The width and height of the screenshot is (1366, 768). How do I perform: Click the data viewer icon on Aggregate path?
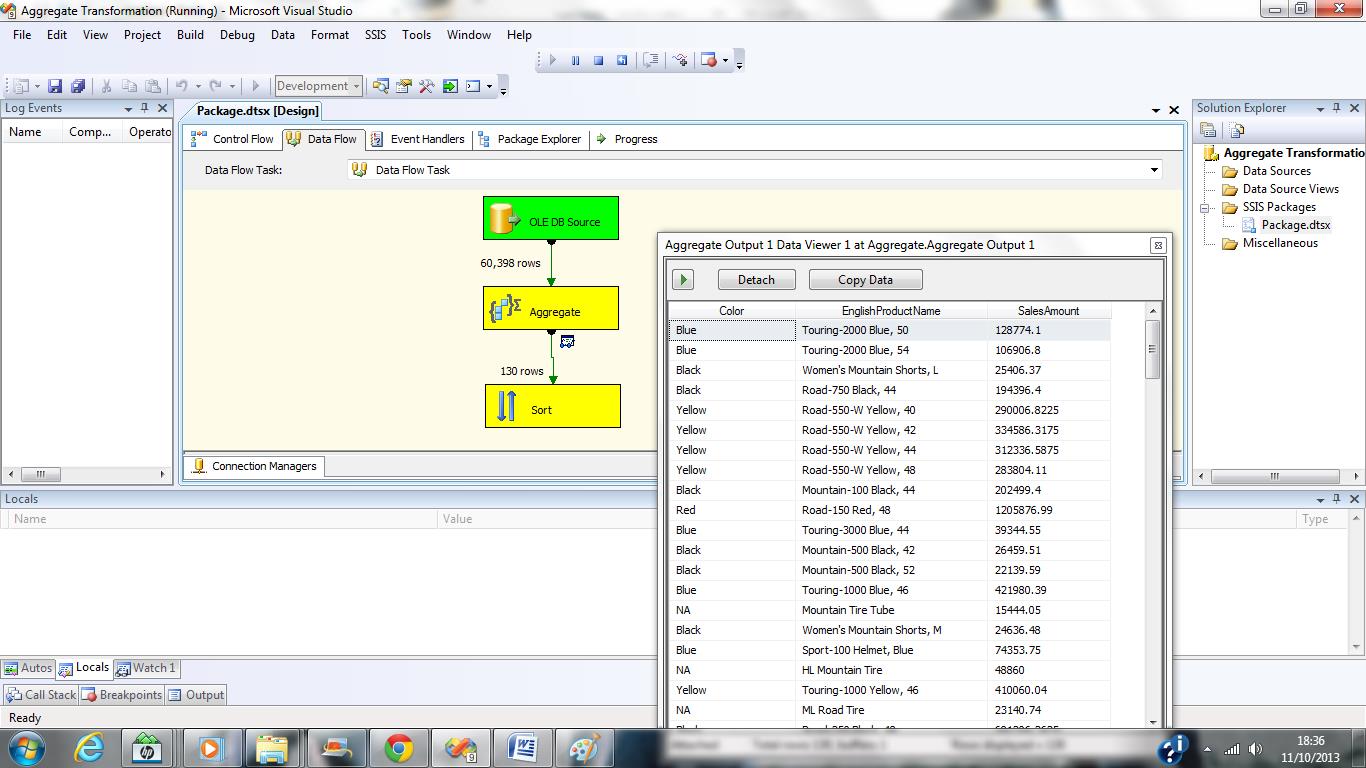567,342
